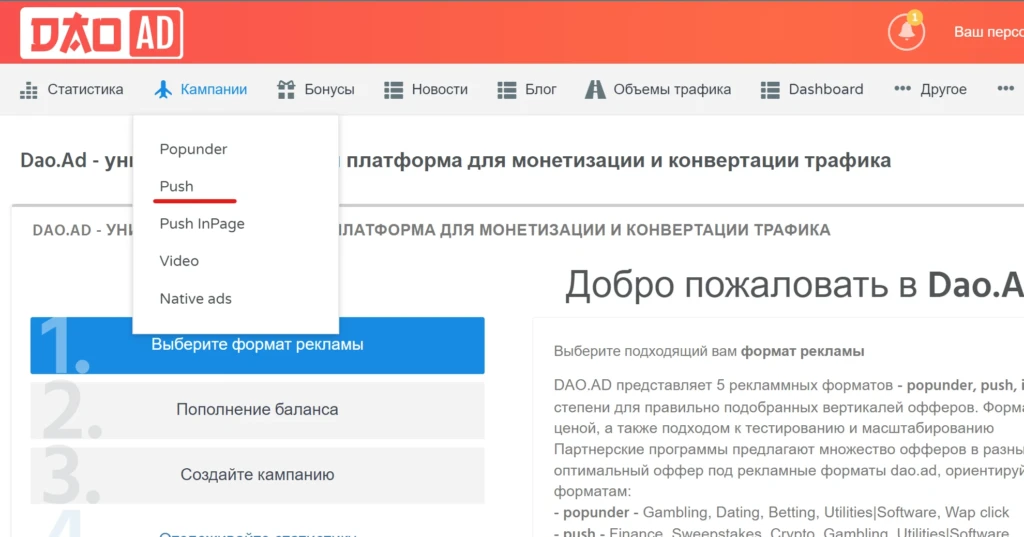The width and height of the screenshot is (1024, 537).
Task: Open the rightmost three-dots overflow menu
Action: pos(1006,89)
